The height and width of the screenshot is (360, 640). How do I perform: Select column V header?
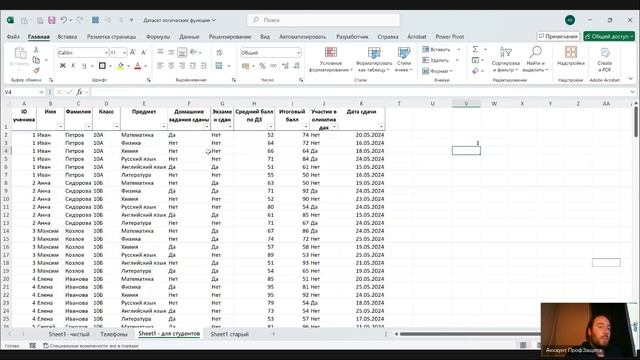pos(466,104)
